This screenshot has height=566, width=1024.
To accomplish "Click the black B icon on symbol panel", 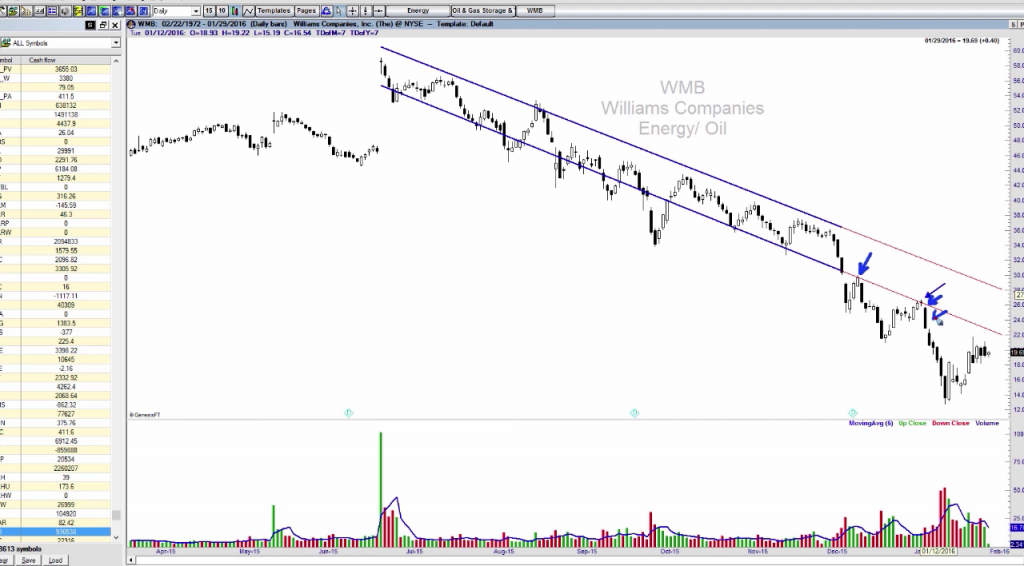I will pos(90,25).
